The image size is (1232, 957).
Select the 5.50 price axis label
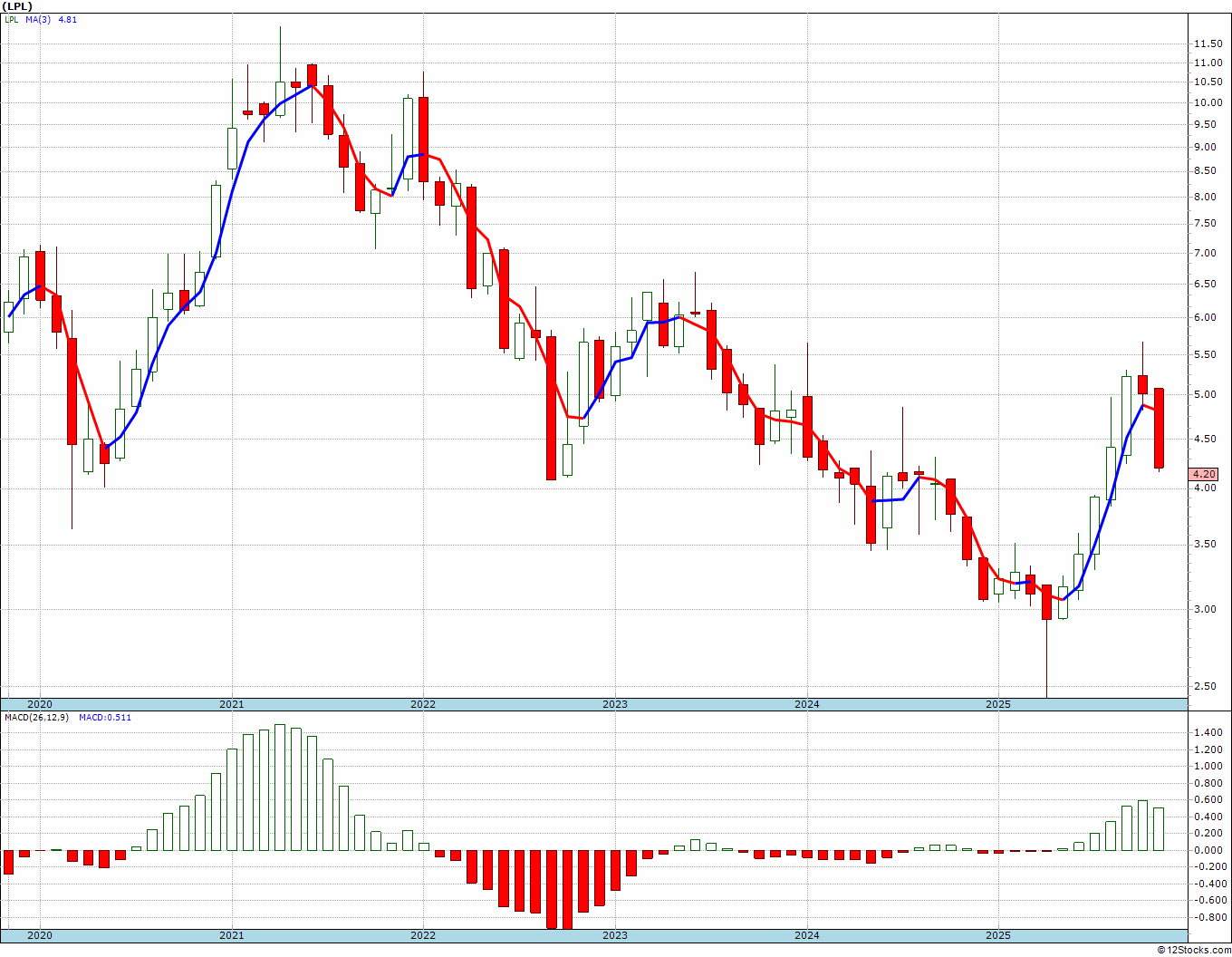(1205, 355)
